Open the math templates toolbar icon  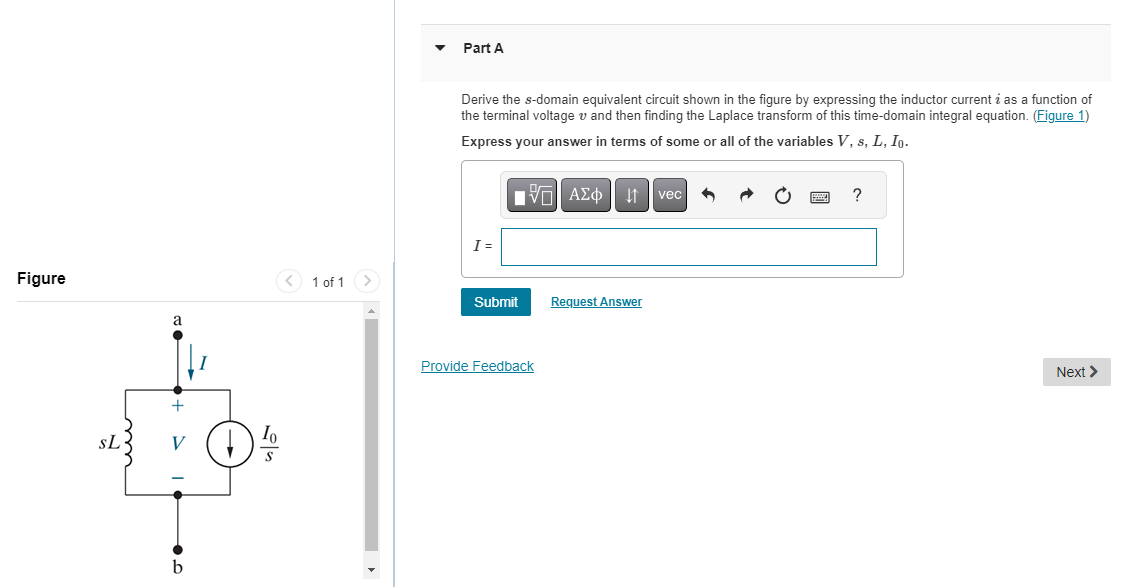531,195
